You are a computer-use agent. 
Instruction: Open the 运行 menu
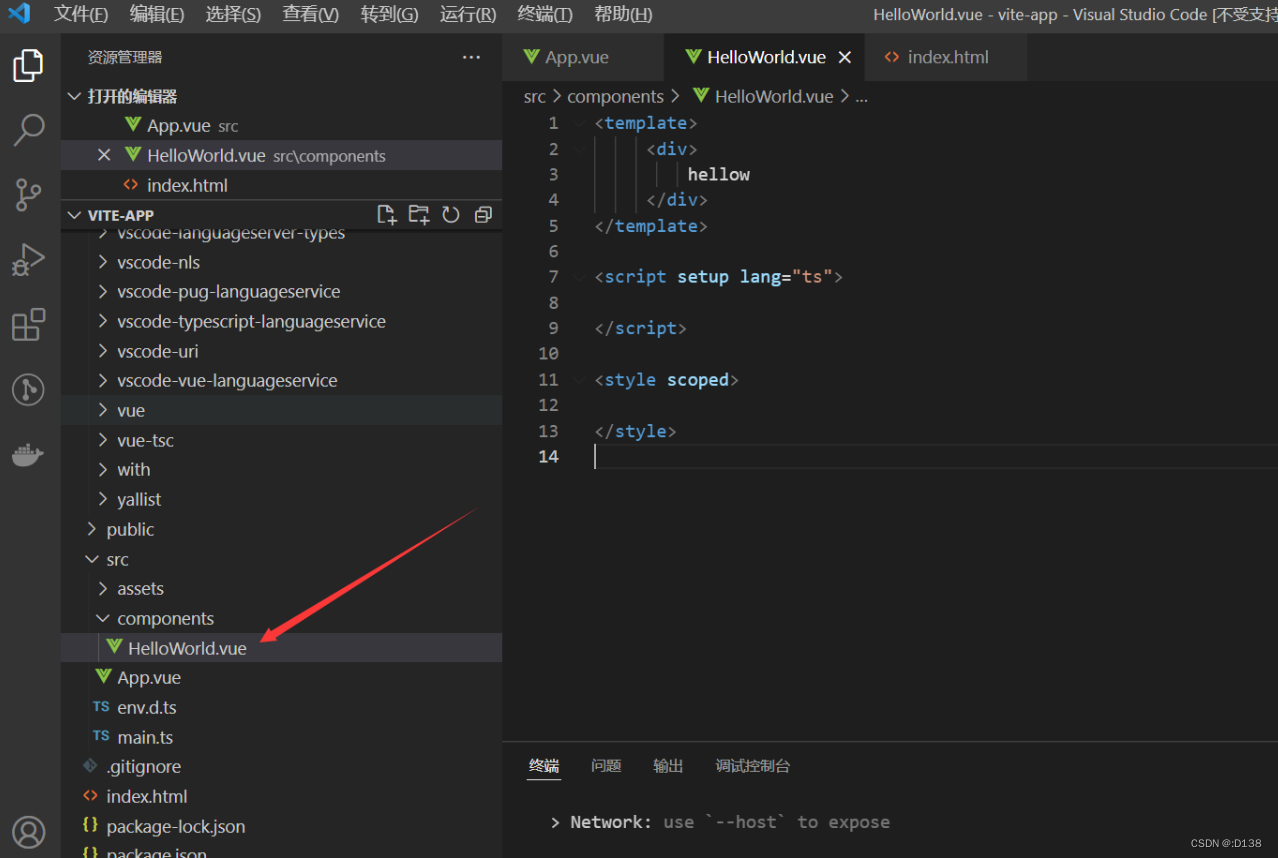point(468,14)
